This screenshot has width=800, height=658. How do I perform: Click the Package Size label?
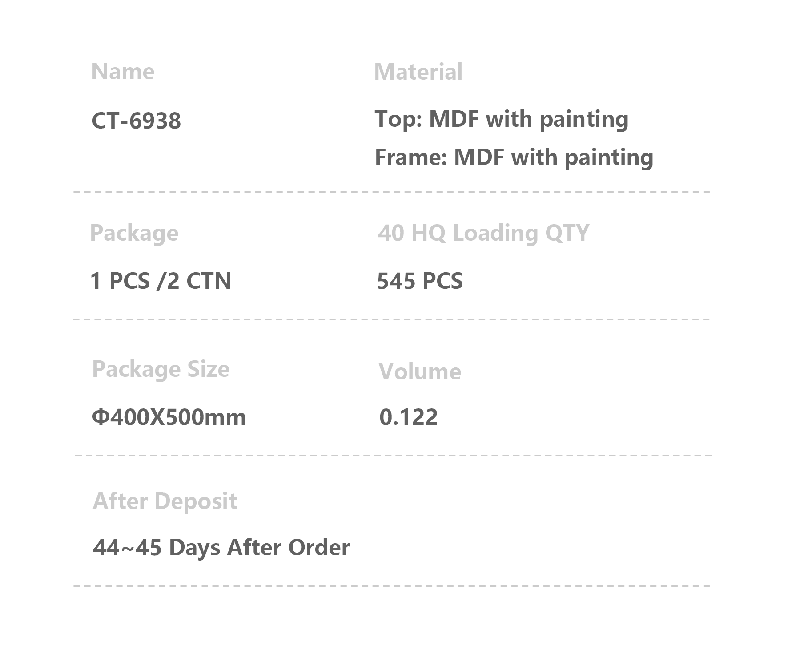[x=160, y=369]
